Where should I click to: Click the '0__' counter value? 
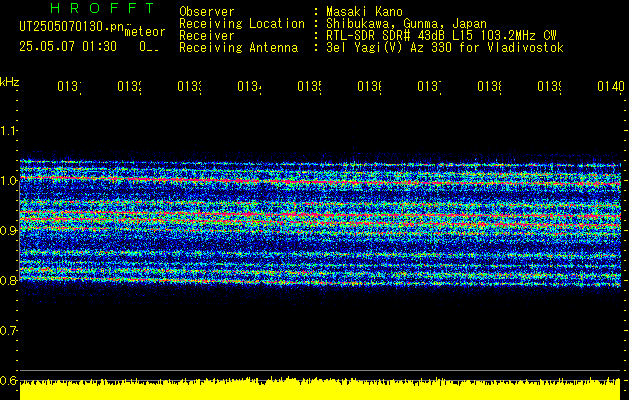point(149,47)
